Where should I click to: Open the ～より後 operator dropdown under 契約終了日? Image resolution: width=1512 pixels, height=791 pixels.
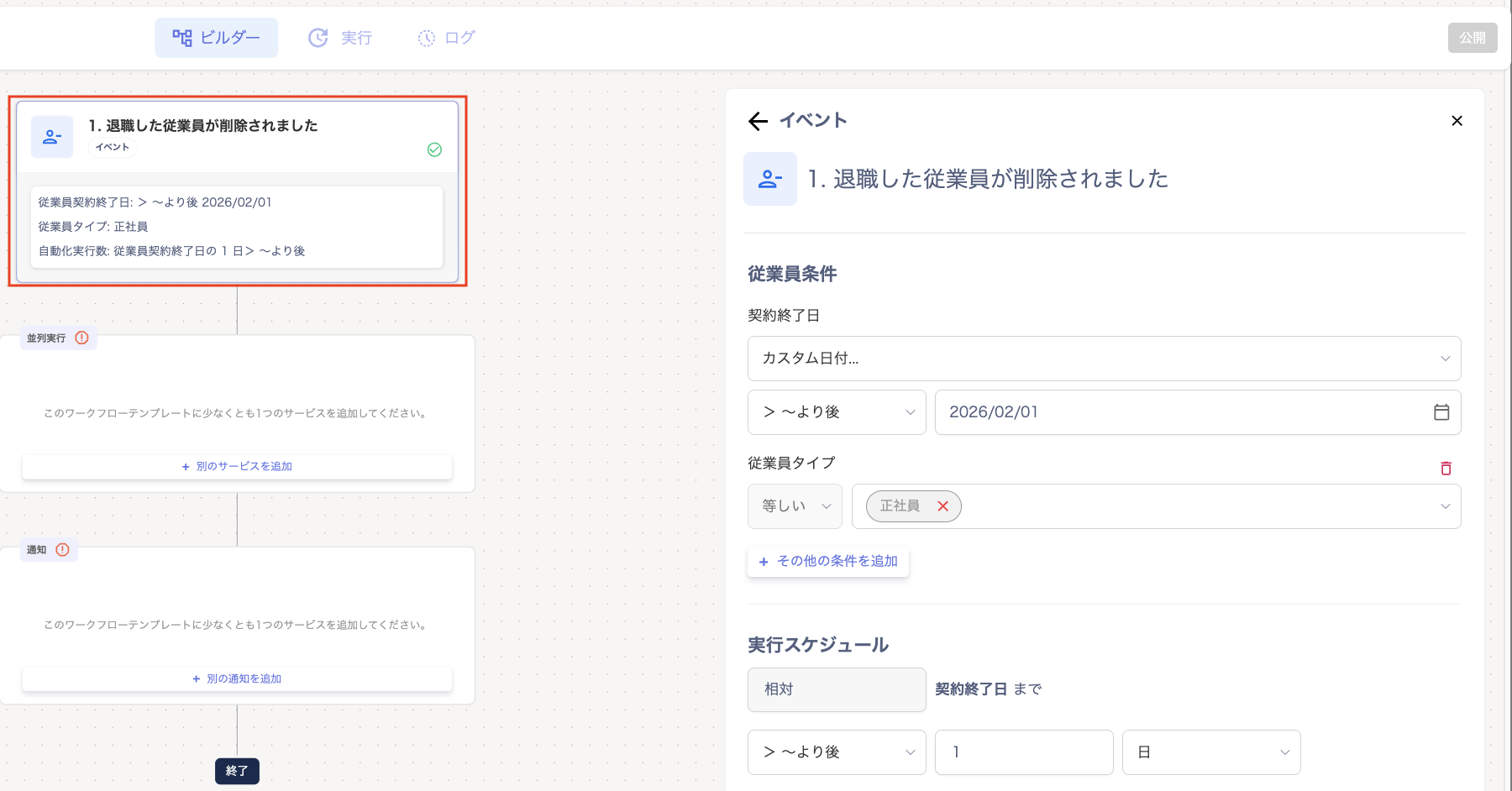pyautogui.click(x=837, y=412)
